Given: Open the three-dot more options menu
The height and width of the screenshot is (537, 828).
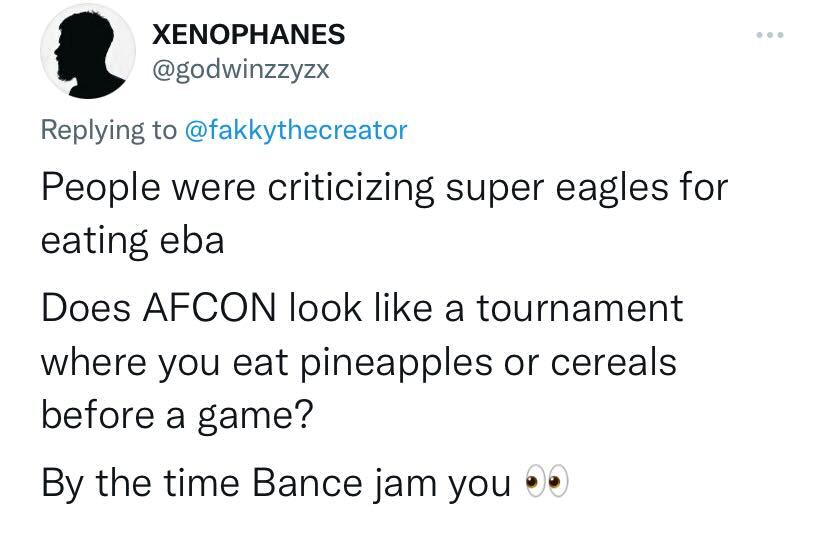Looking at the screenshot, I should click(770, 36).
